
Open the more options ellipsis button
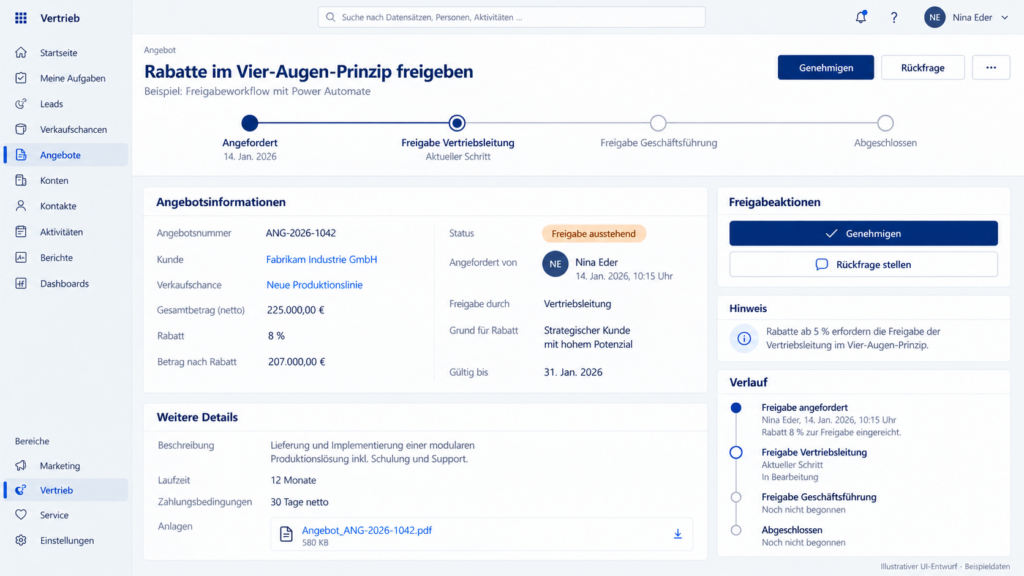pos(991,67)
